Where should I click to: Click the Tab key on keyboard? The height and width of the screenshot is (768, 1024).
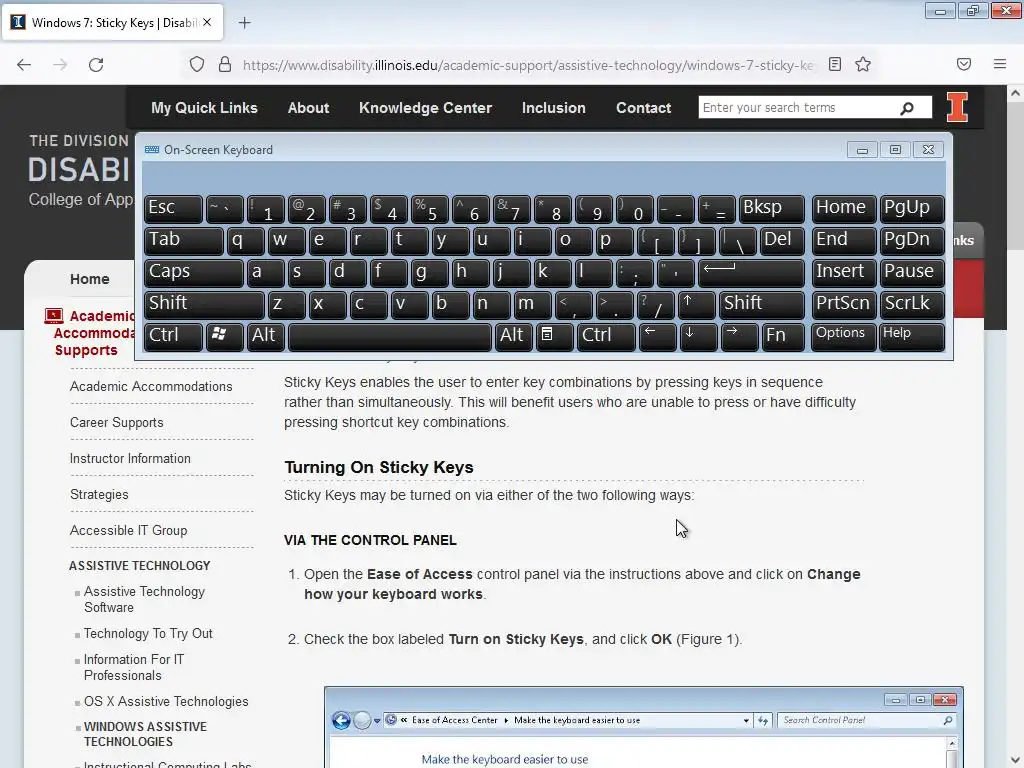tap(183, 240)
